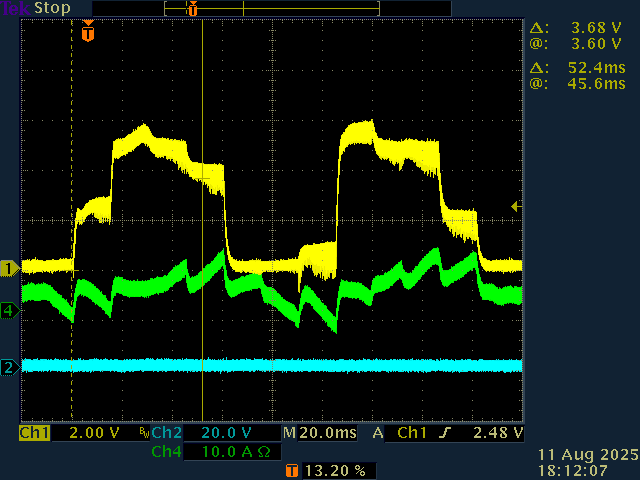Viewport: 640px width, 480px height.
Task: Click the yellow channel 1 ground marker
Action: point(9,268)
